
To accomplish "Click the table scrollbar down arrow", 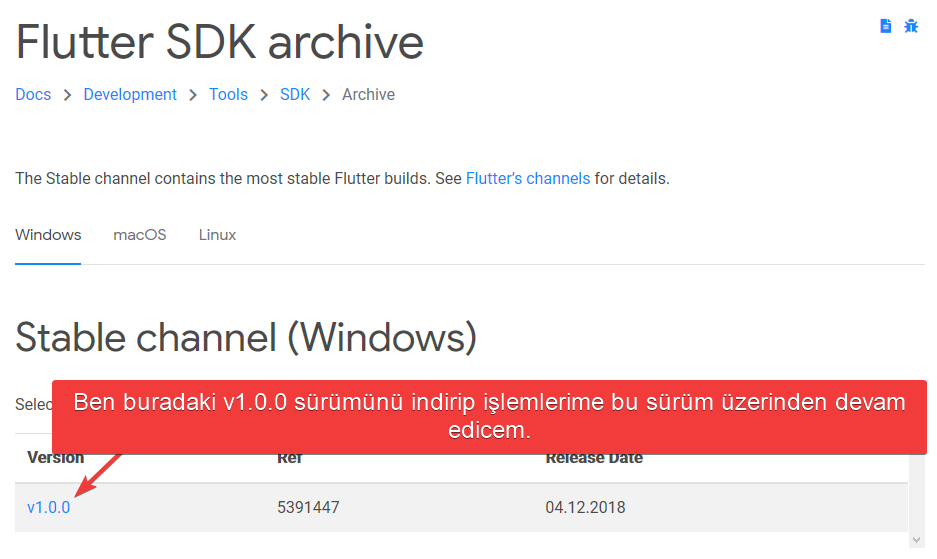I will coord(916,540).
